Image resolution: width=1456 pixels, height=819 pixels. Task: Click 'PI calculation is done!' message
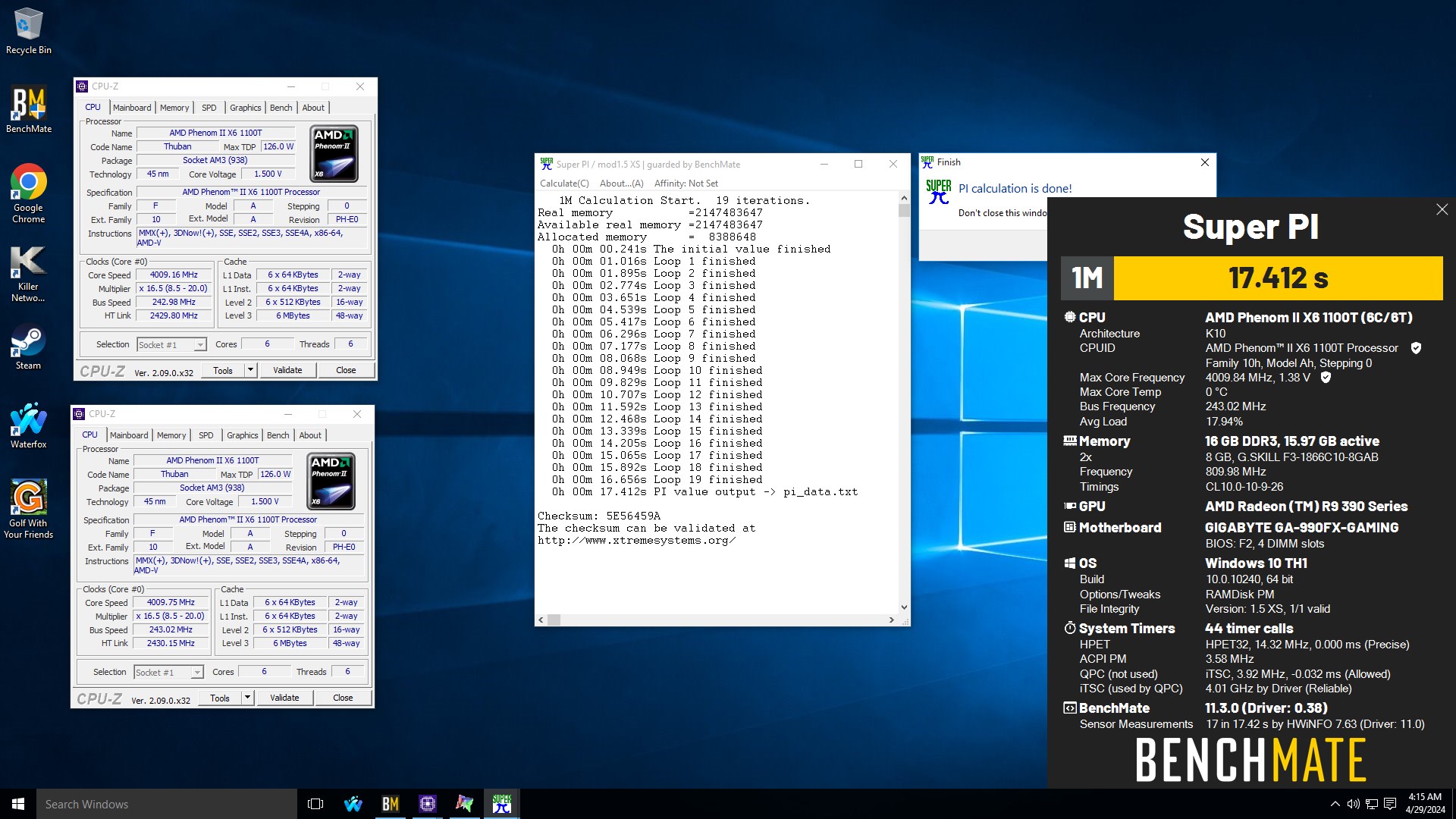click(x=1015, y=189)
